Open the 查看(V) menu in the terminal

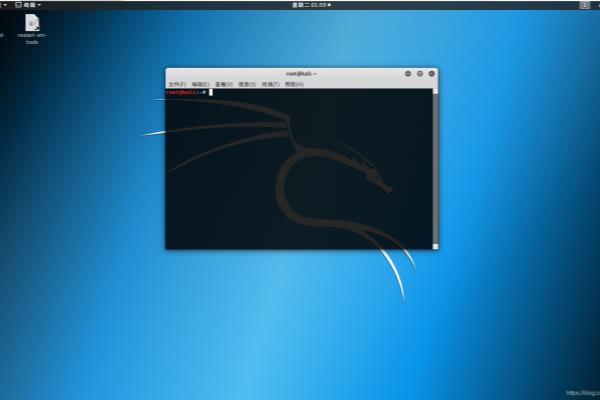[x=223, y=84]
